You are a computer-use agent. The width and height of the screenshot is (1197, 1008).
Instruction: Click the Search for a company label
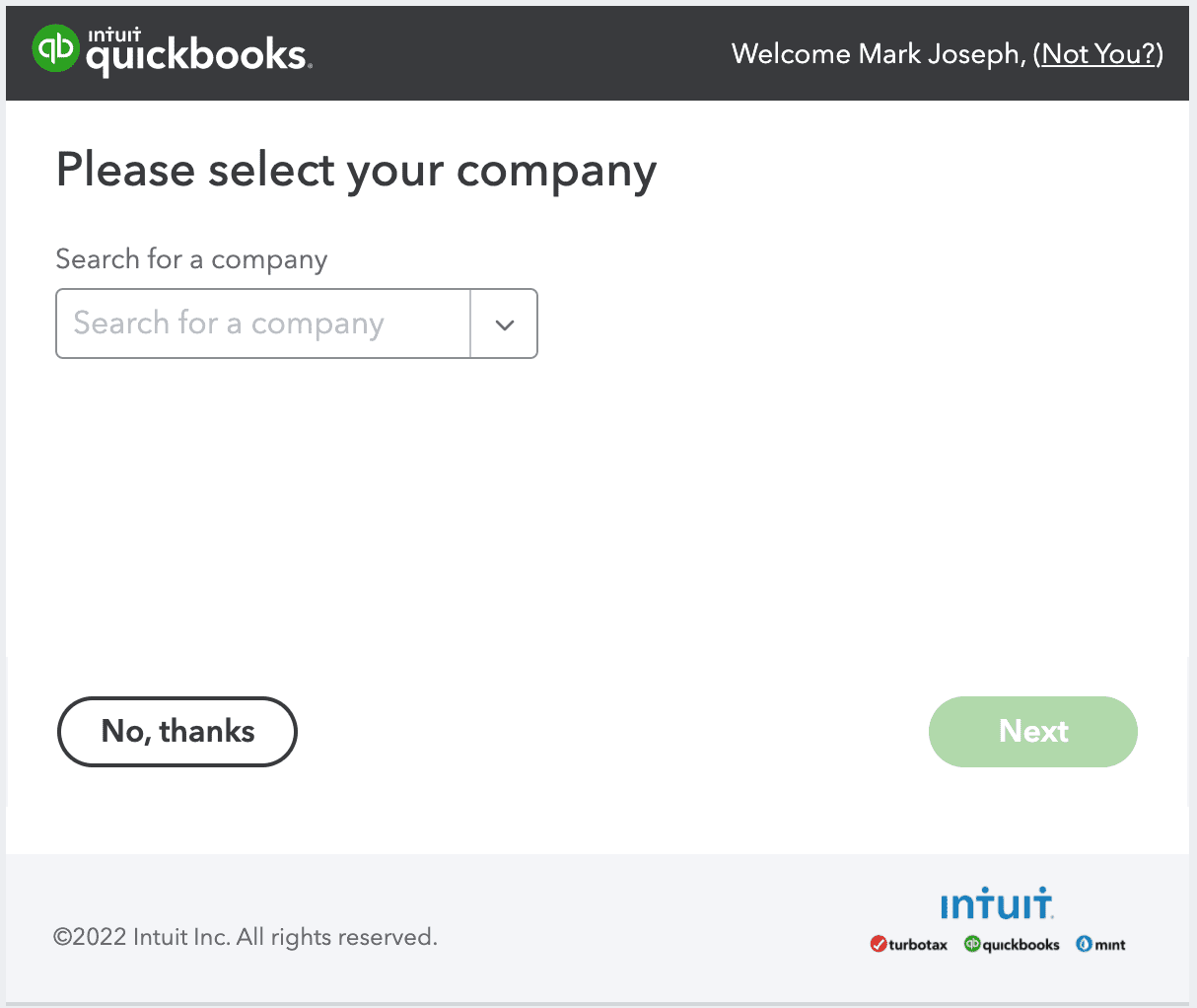click(190, 258)
